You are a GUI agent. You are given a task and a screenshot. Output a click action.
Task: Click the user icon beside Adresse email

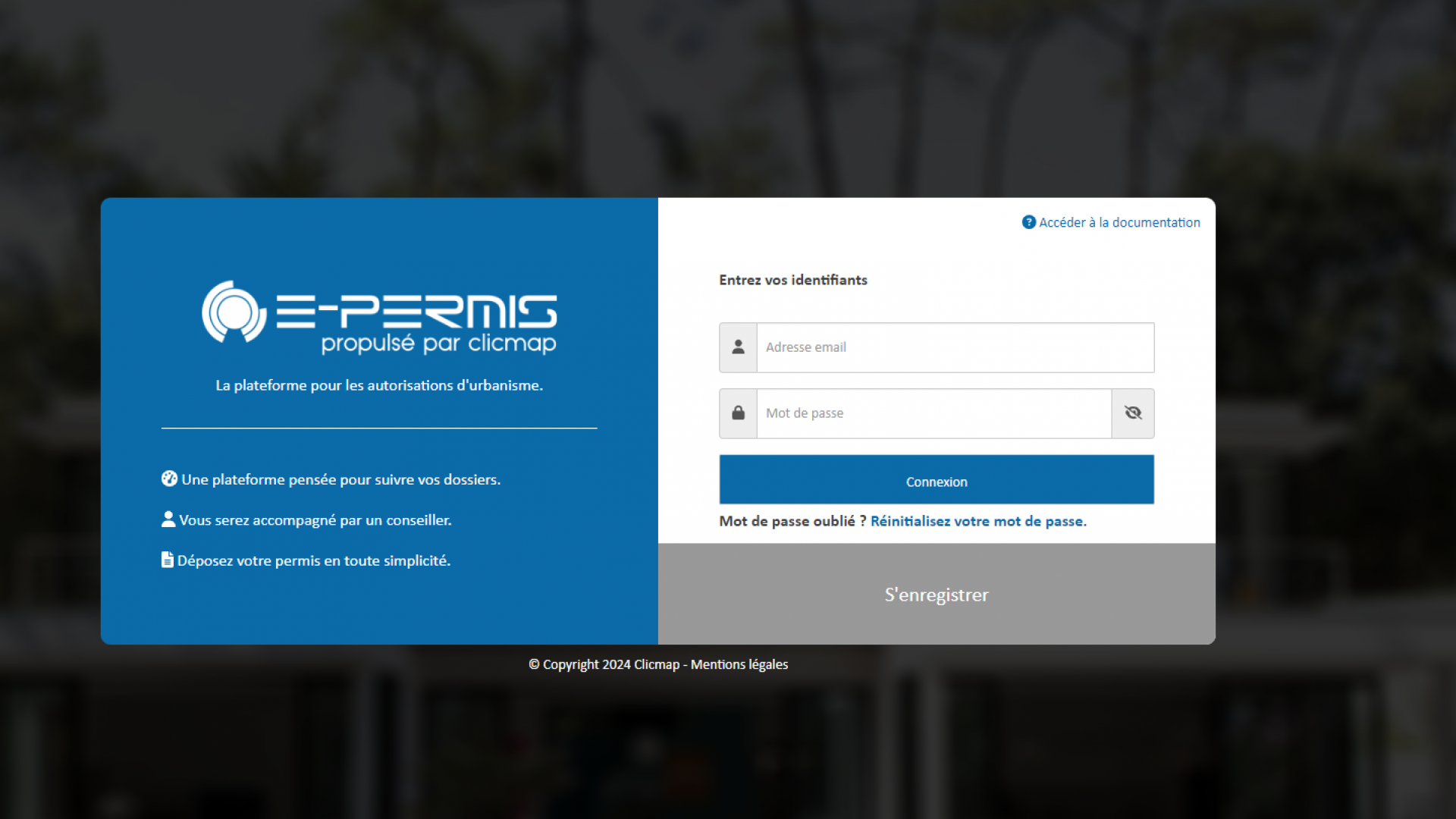point(738,347)
